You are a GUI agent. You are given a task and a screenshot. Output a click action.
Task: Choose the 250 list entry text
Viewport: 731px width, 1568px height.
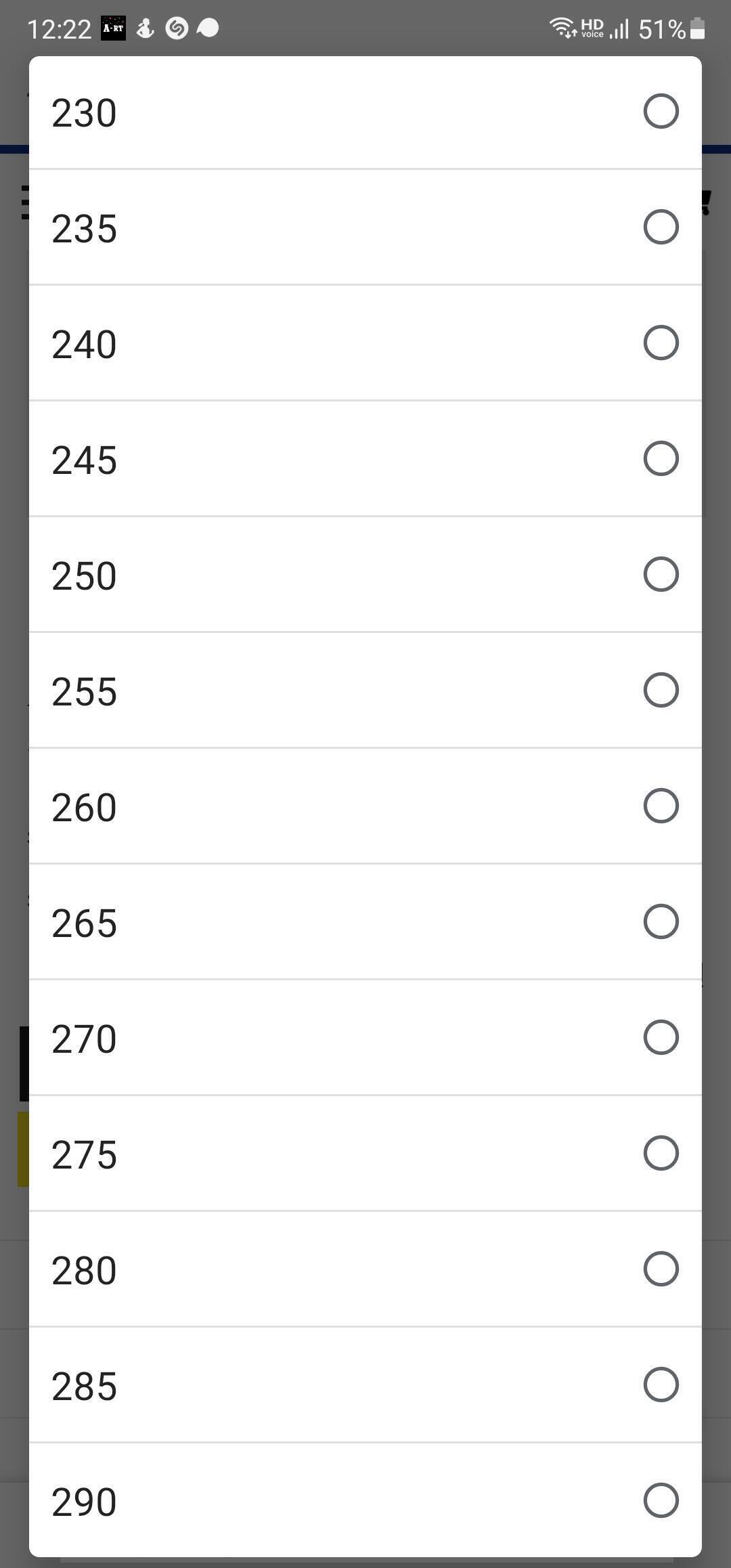[x=85, y=576]
